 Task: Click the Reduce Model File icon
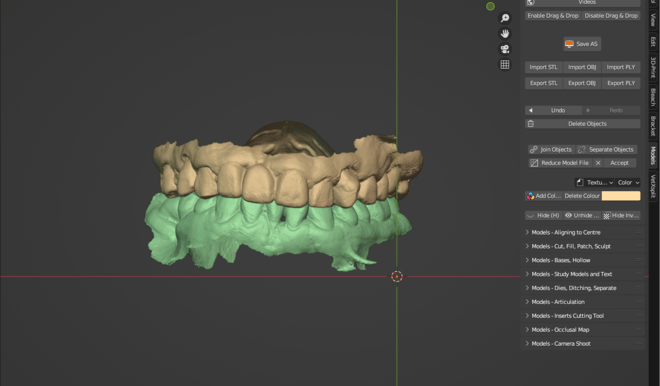click(534, 163)
